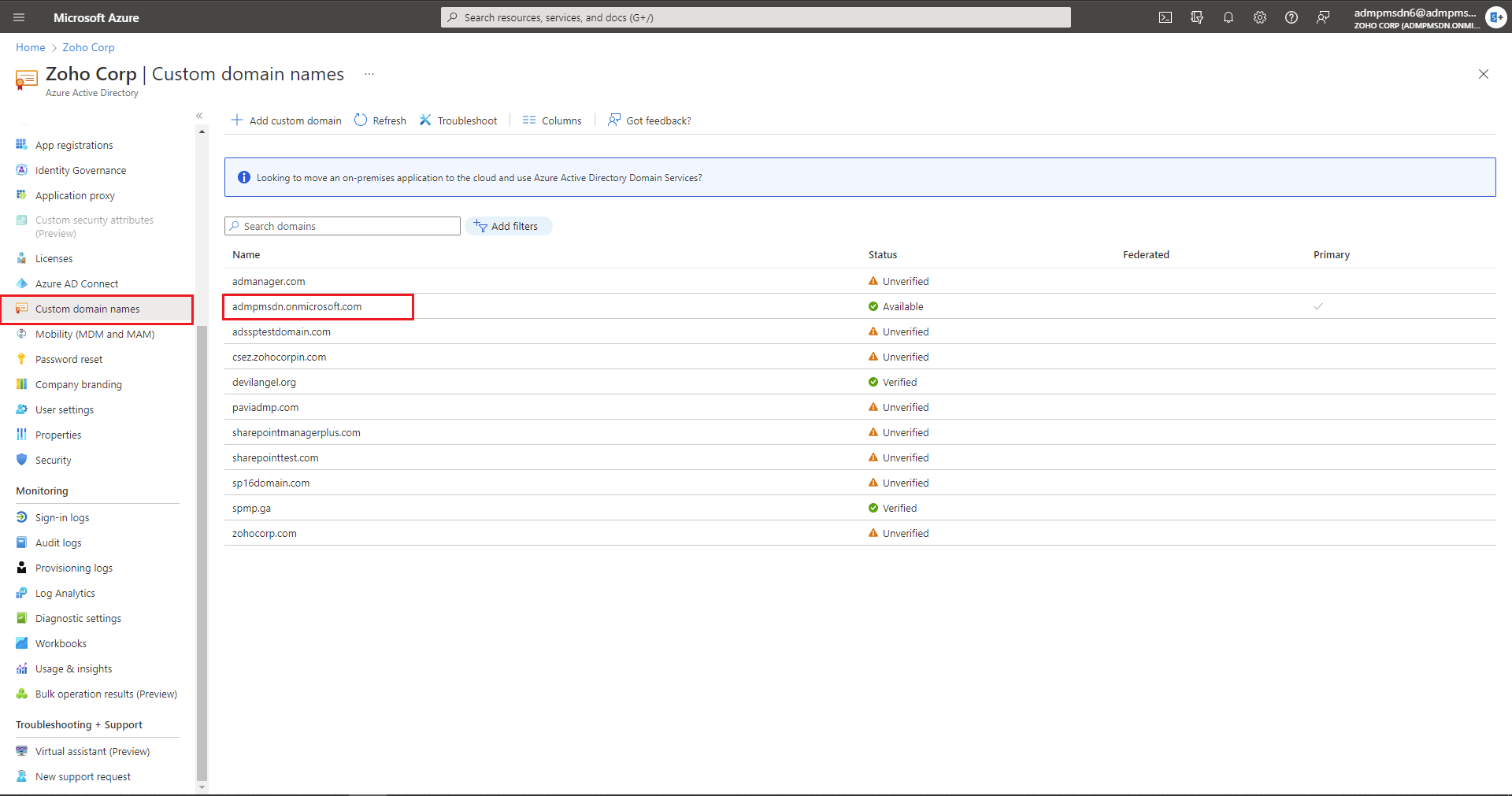Screen dimensions: 1512x796
Task: Open the Company branding sidebar icon
Action: click(x=21, y=383)
